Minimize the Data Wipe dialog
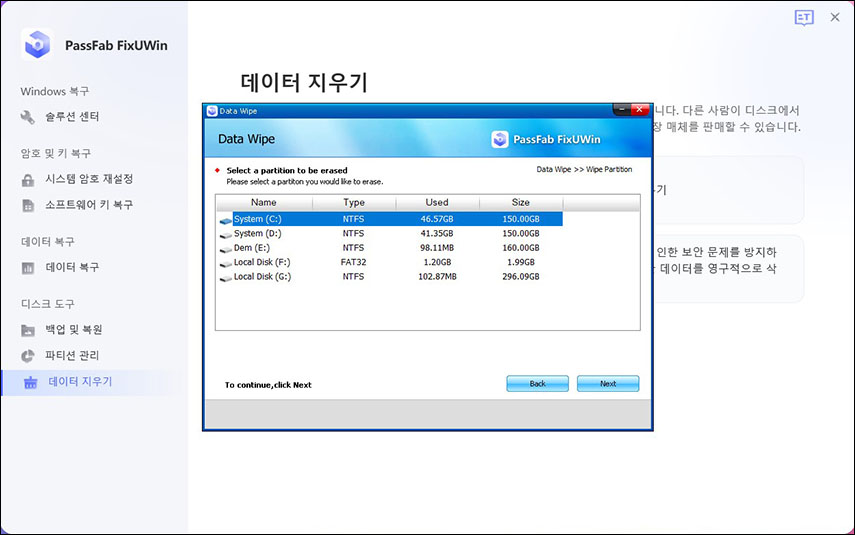The height and width of the screenshot is (535, 855). tap(622, 110)
